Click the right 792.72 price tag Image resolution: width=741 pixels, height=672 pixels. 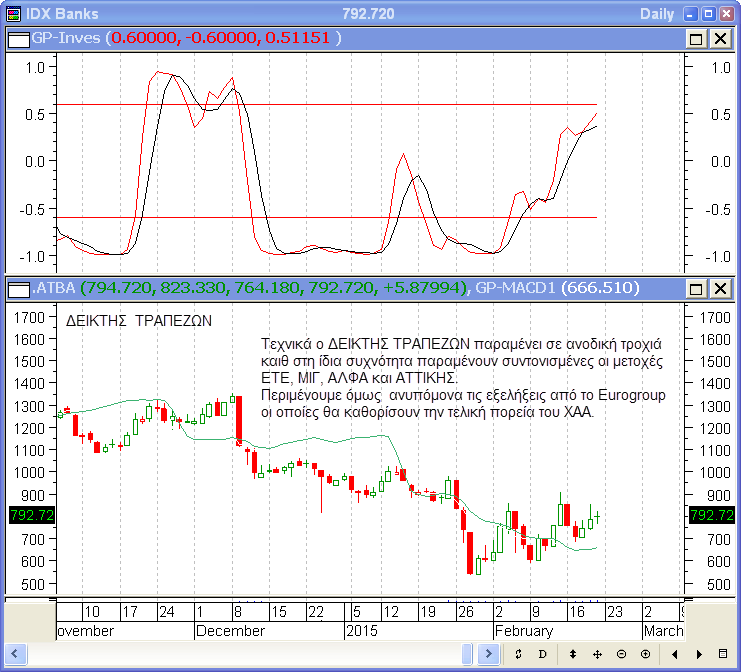[712, 515]
